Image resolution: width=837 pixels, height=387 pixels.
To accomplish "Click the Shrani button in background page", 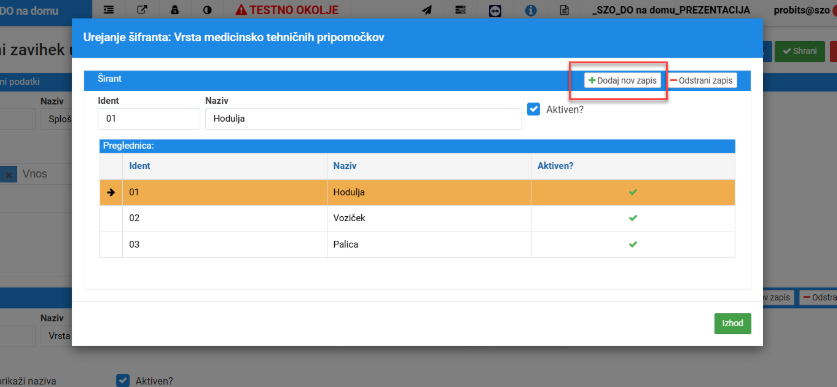I will pyautogui.click(x=800, y=51).
